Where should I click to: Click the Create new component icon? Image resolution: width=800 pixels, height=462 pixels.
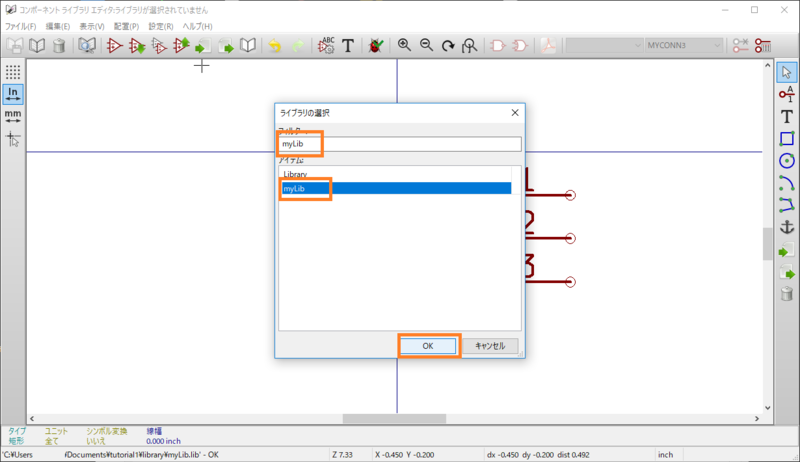coord(114,45)
